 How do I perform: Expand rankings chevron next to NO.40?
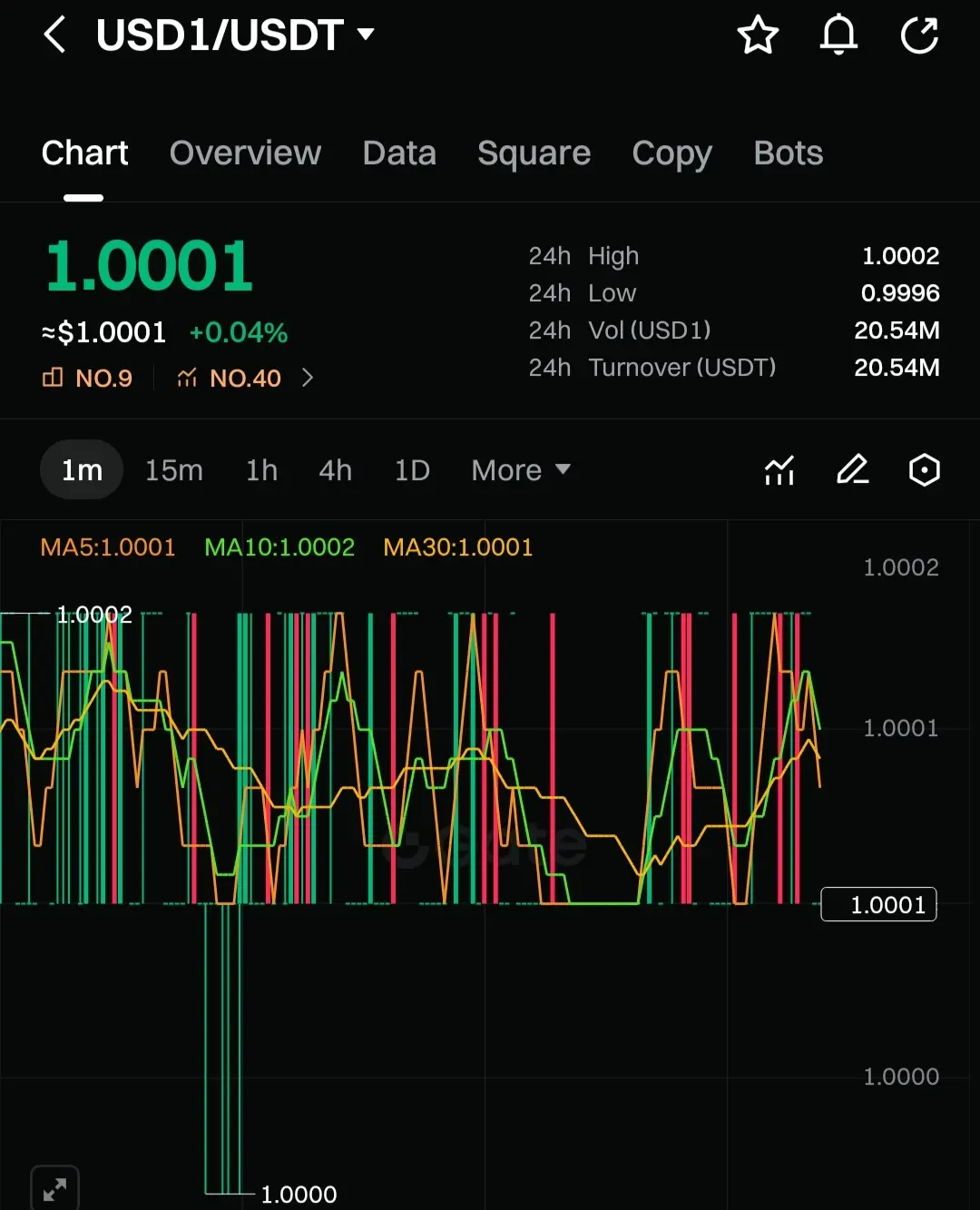[x=308, y=378]
